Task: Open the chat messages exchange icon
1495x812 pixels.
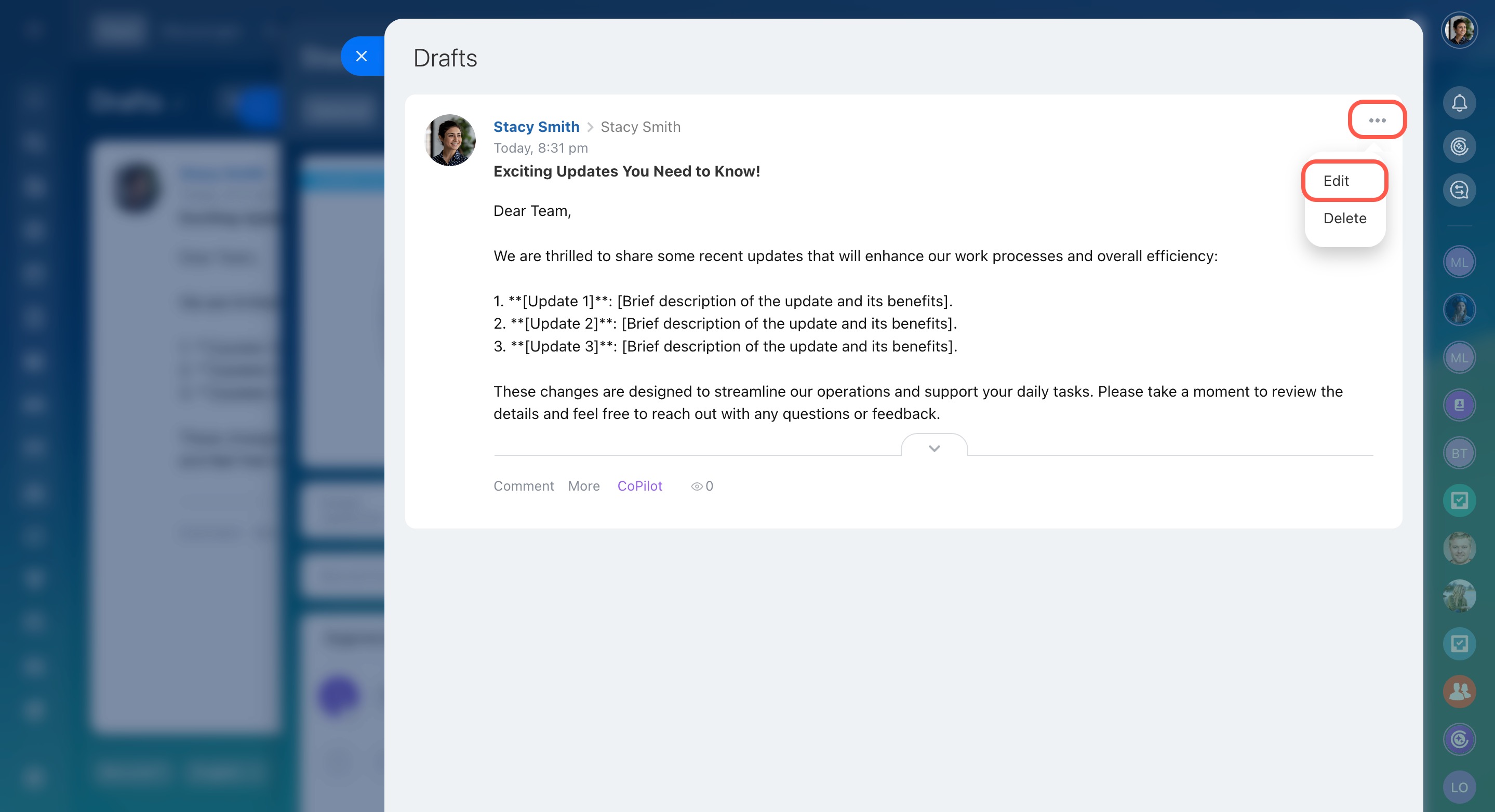Action: click(1459, 190)
